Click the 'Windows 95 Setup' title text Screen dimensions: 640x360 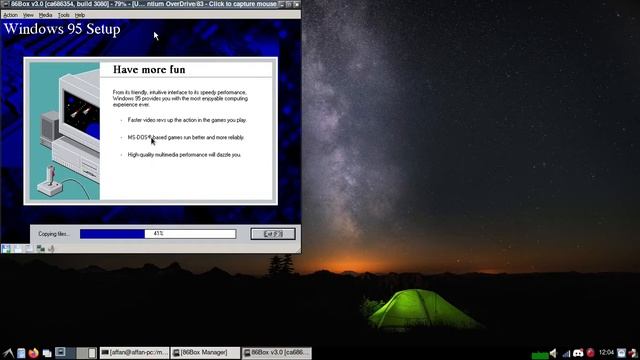(x=62, y=29)
